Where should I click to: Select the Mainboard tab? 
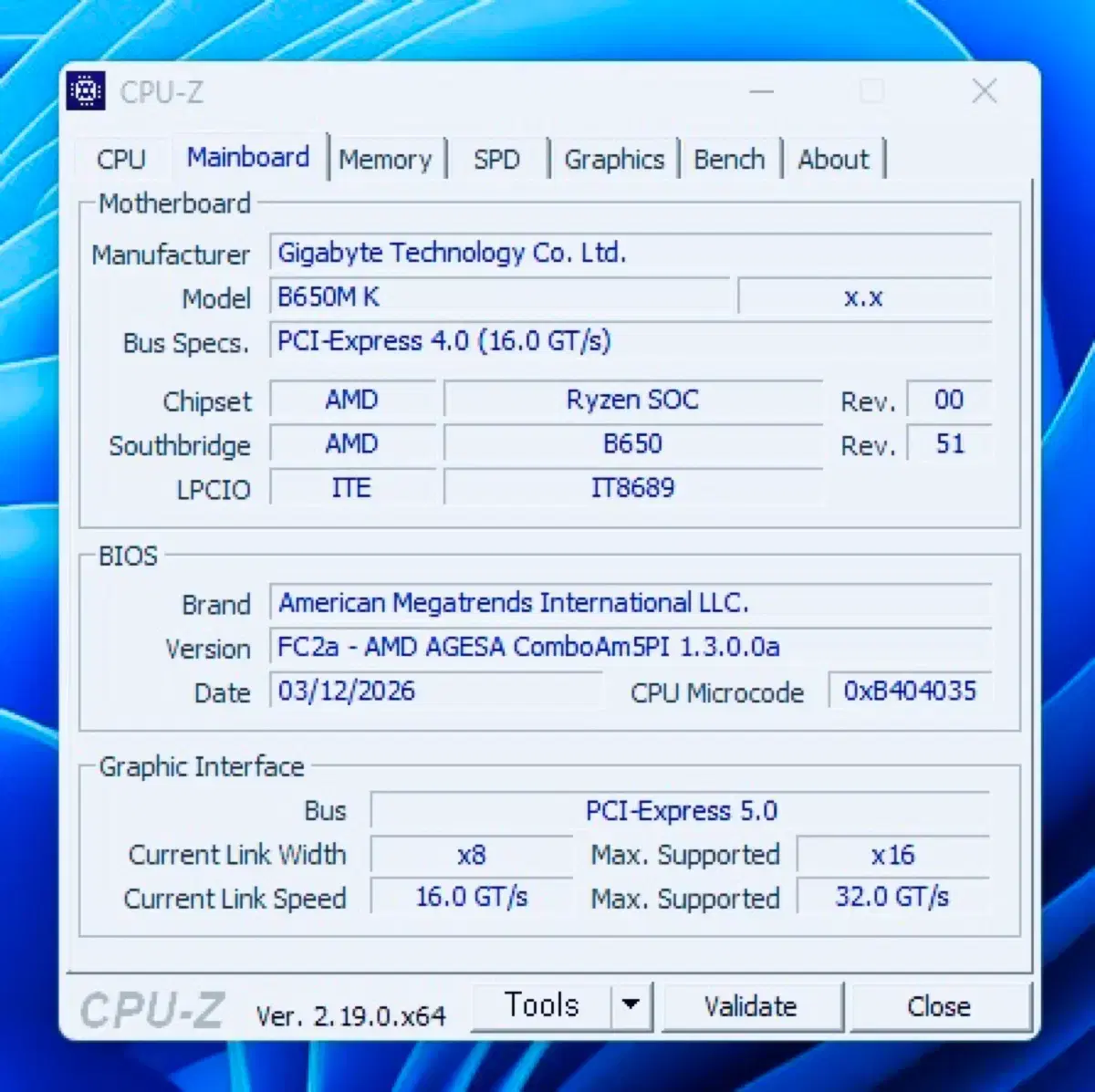[x=248, y=158]
